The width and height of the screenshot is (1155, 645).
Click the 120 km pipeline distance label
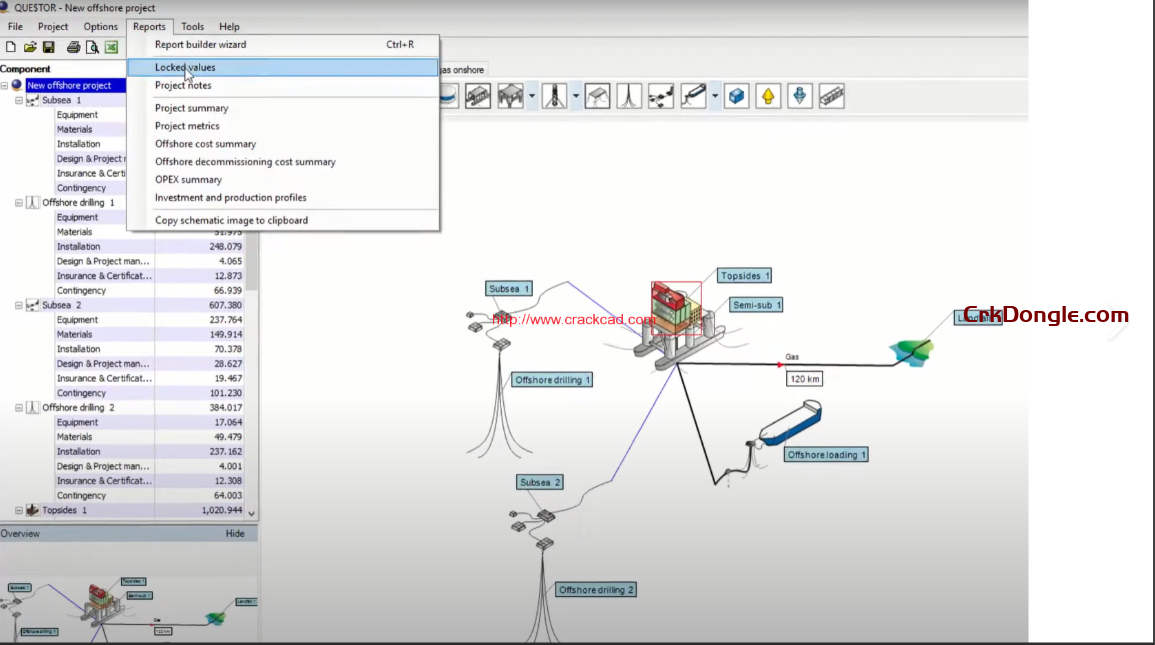pyautogui.click(x=804, y=378)
